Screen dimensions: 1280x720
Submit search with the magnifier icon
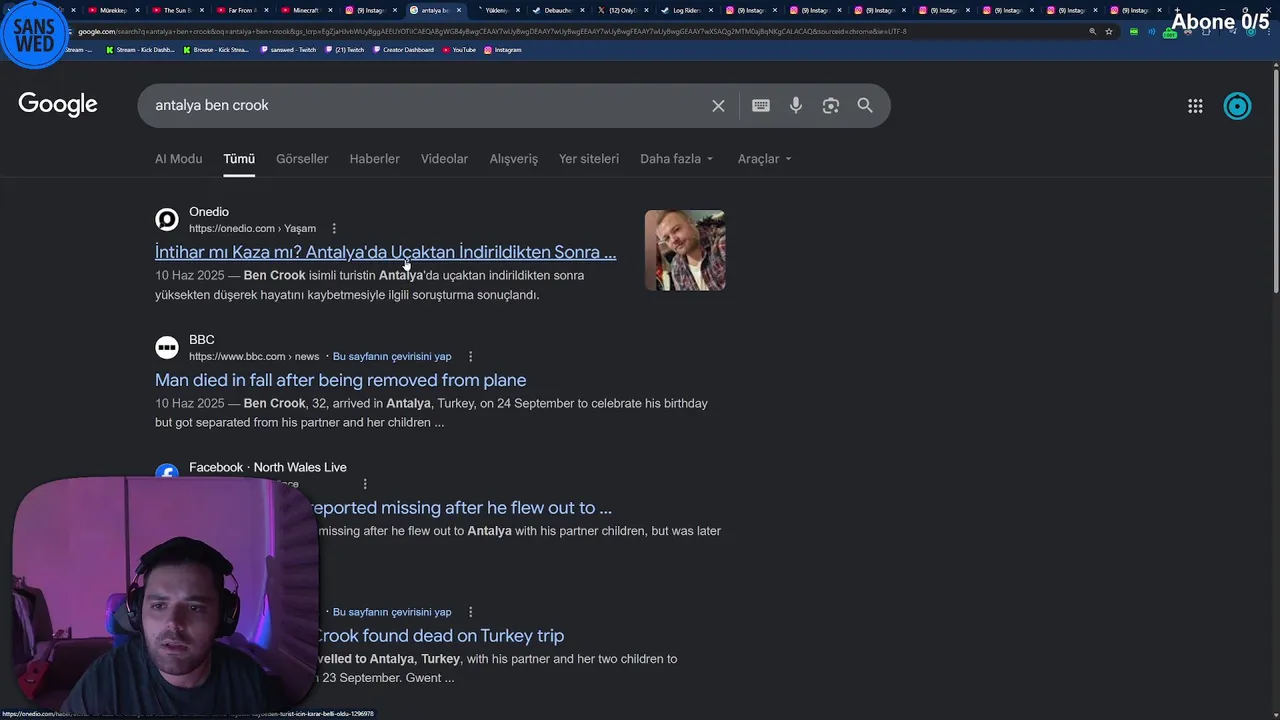point(865,105)
